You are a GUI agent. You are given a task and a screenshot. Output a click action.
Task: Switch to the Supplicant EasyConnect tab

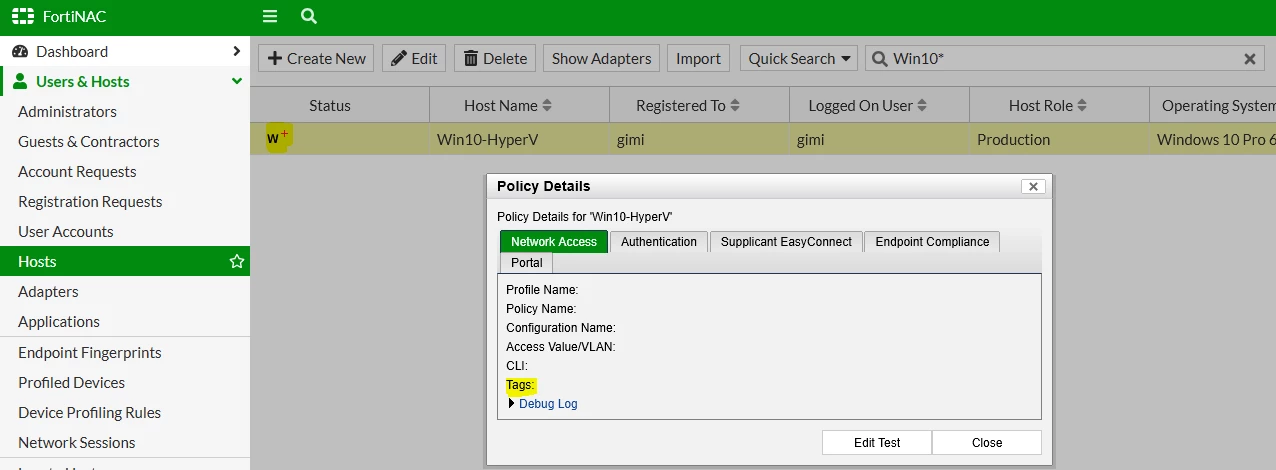point(786,241)
